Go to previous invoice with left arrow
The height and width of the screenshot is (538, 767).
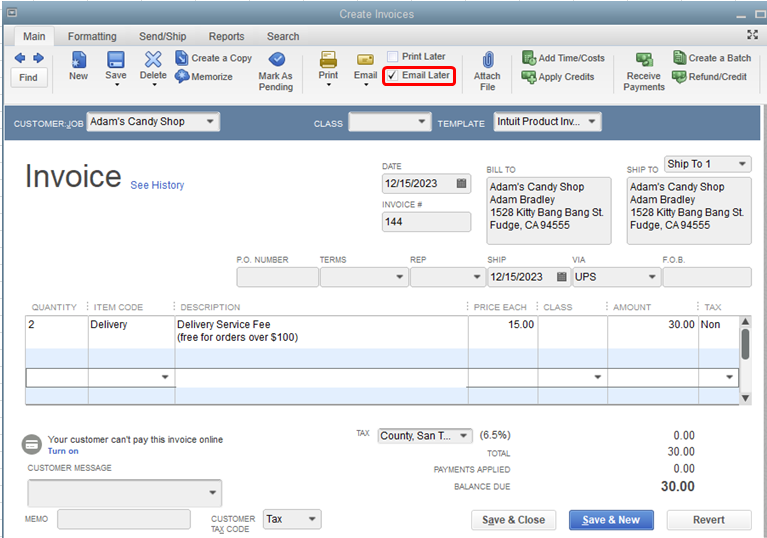click(20, 58)
